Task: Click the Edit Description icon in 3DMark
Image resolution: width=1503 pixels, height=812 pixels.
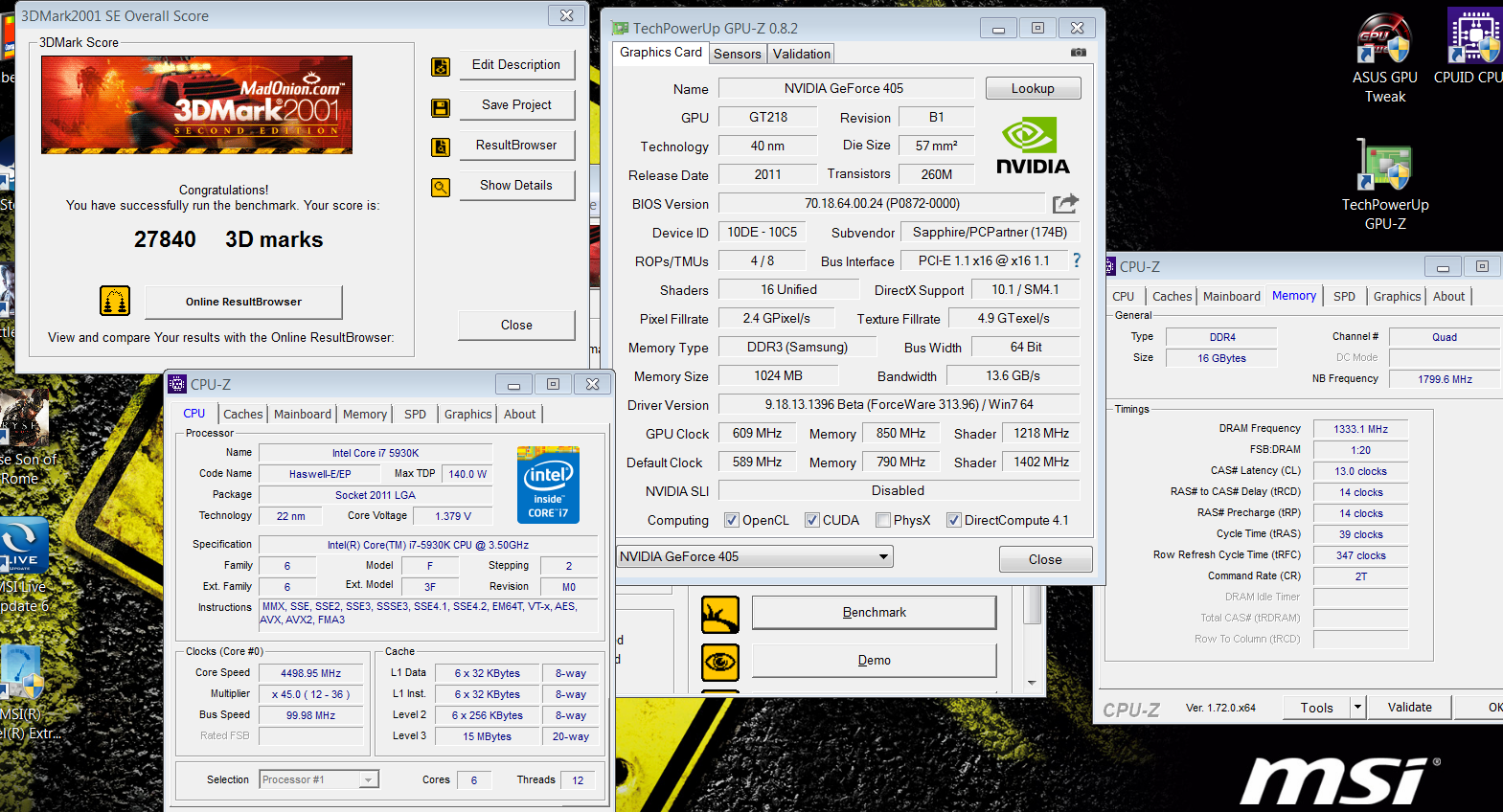Action: click(x=441, y=67)
